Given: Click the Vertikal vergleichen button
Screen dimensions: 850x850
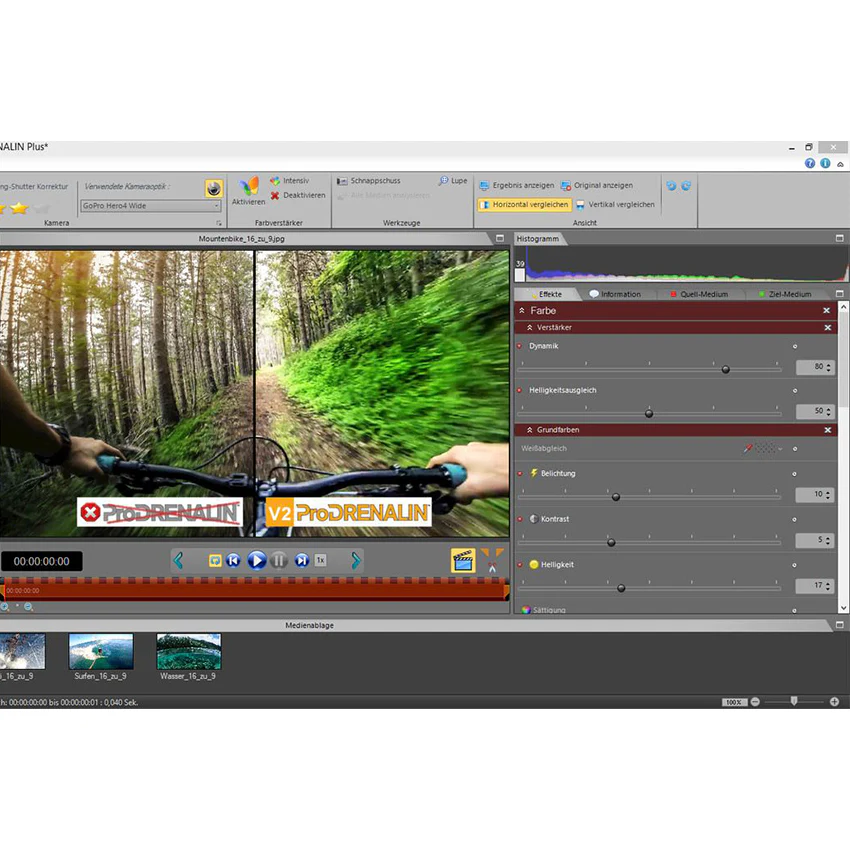Looking at the screenshot, I should pos(615,204).
